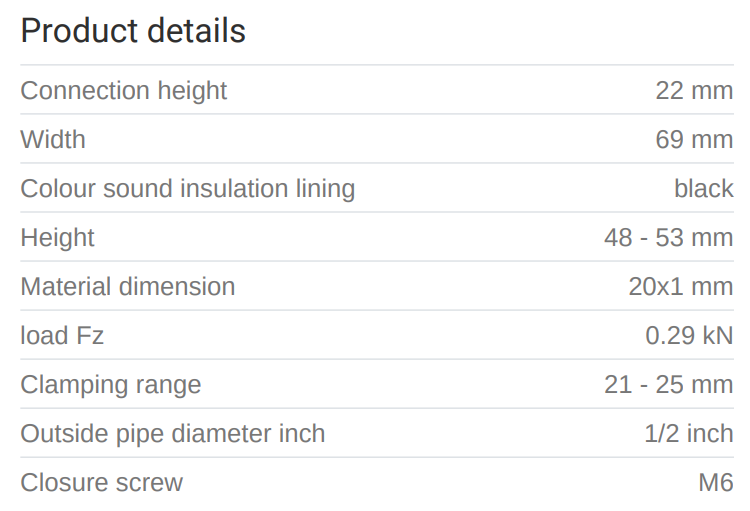Select the 0.29 kN load value

click(689, 335)
